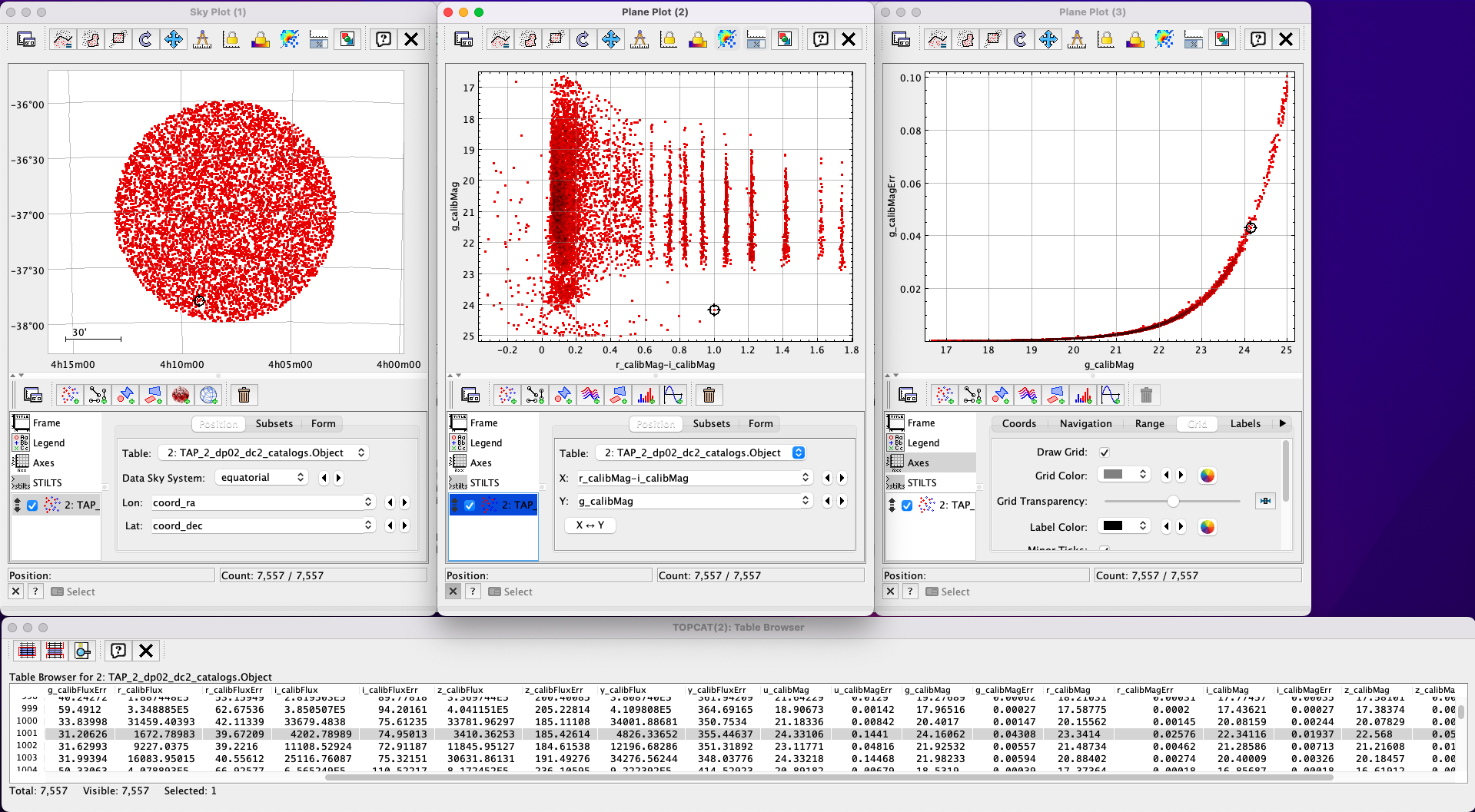Open the delete layer trash icon in Sky Plot
Viewport: 1475px width, 812px height.
click(x=244, y=395)
